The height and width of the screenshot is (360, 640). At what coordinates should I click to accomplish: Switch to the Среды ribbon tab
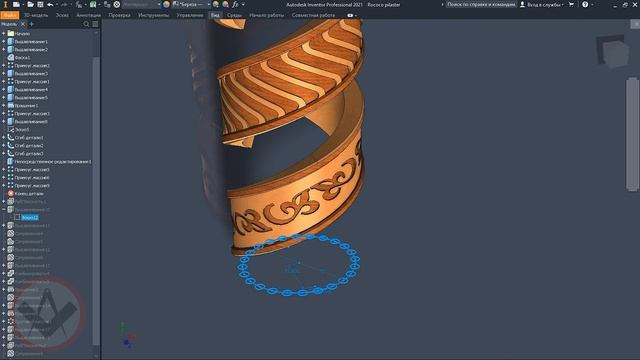click(x=234, y=15)
